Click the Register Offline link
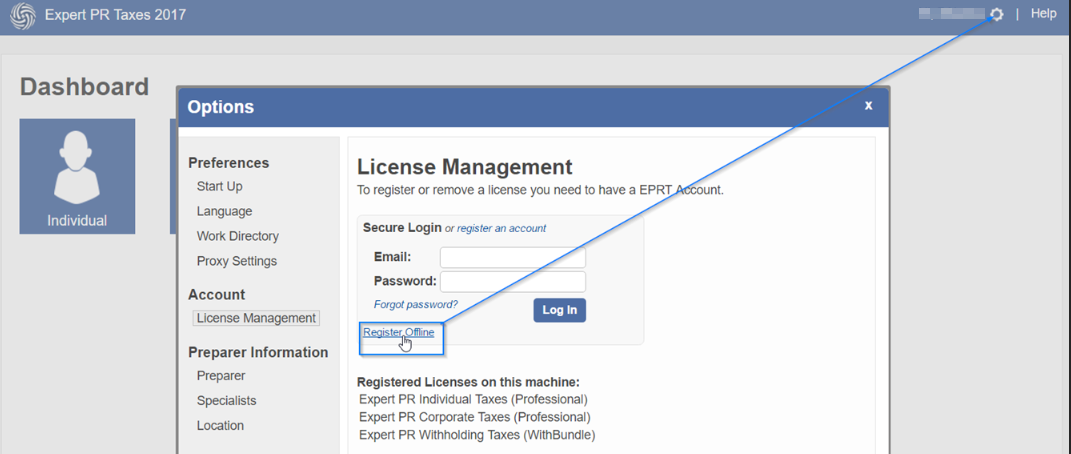Screen dimensions: 1071x454 [398, 332]
